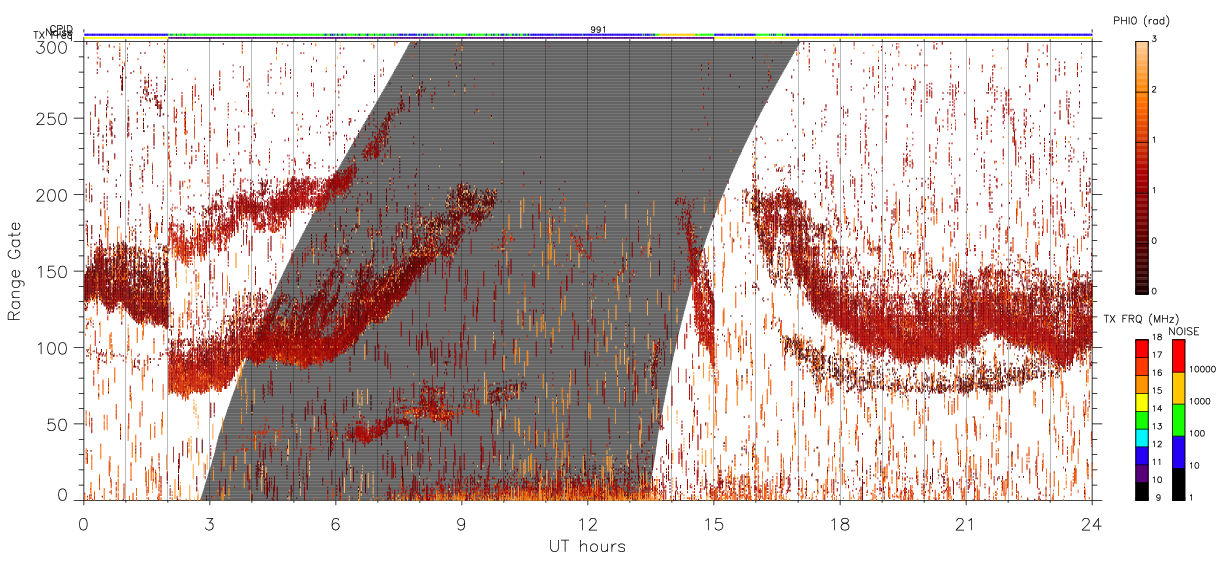Click the 1000 label on NOISE scale
Image resolution: width=1228 pixels, height=567 pixels.
click(x=1199, y=402)
